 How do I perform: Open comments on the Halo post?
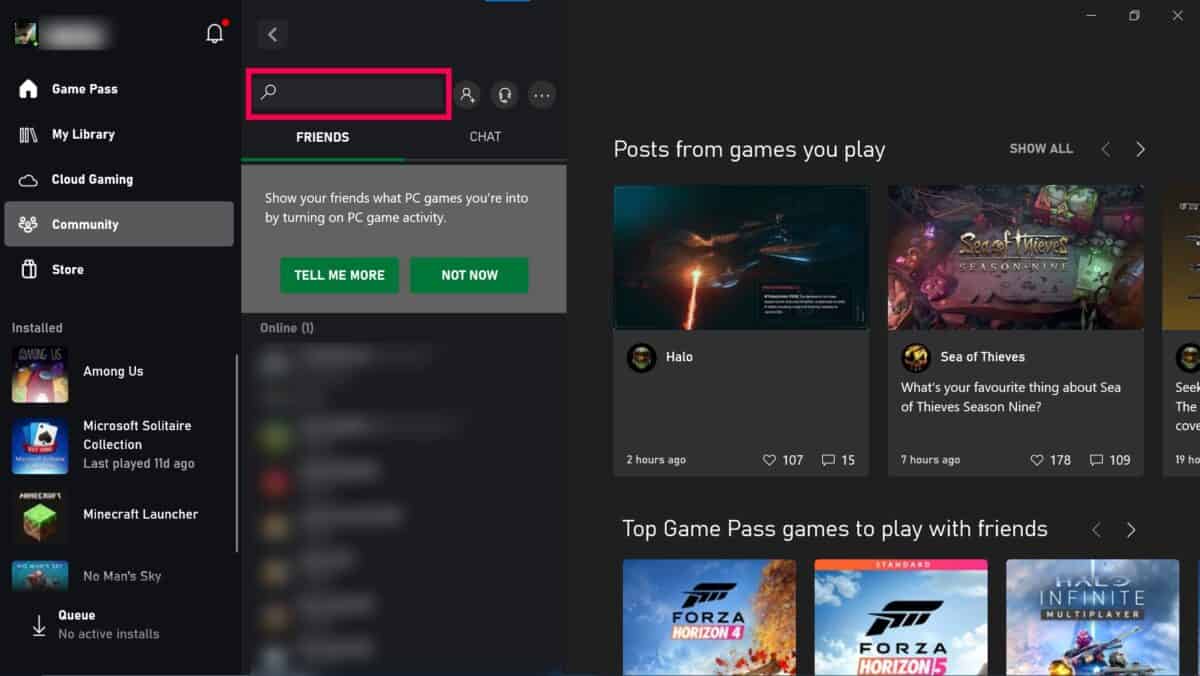pyautogui.click(x=828, y=460)
